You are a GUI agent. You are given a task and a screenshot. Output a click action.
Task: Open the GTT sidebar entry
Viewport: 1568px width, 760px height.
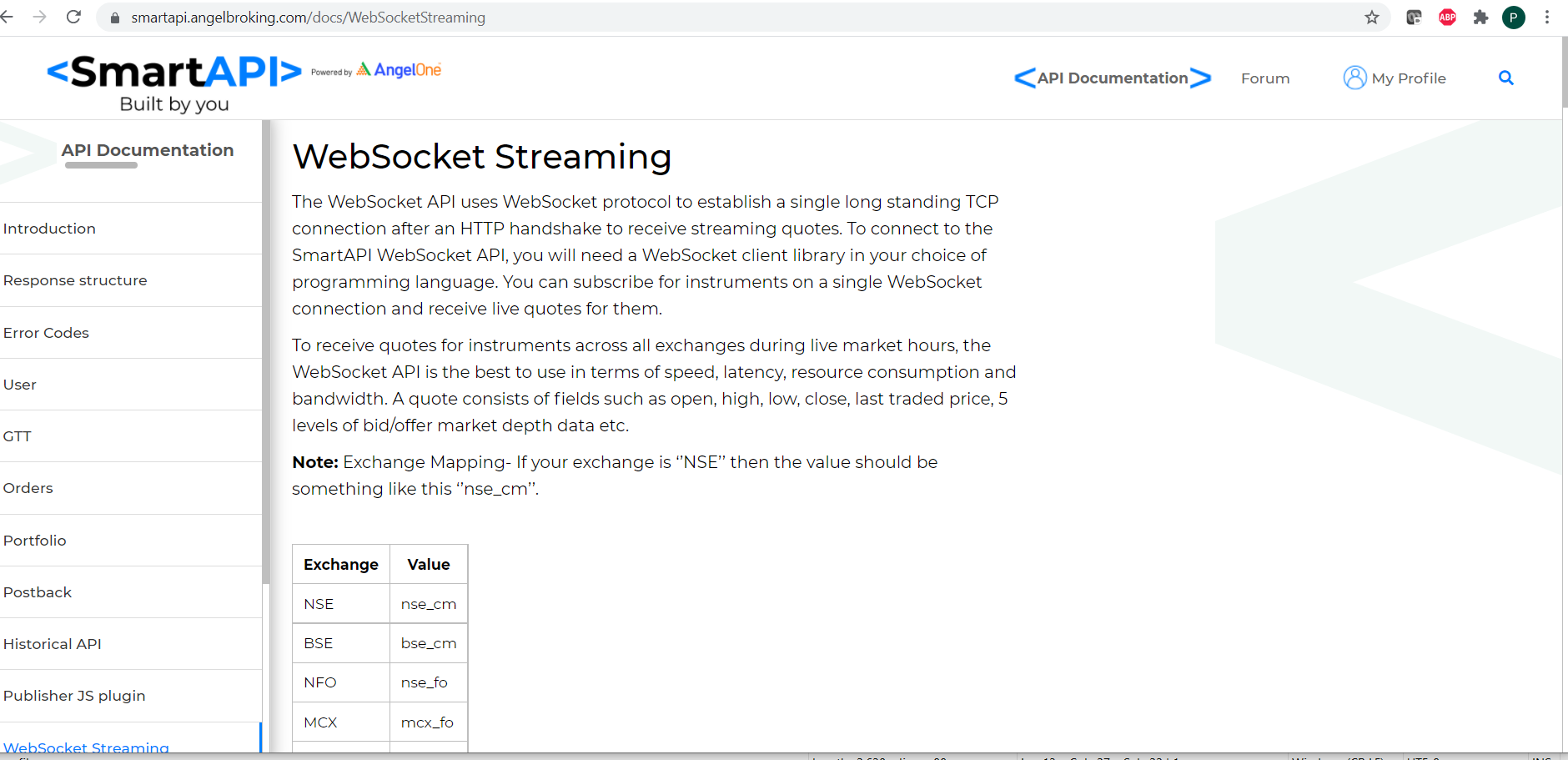click(x=131, y=436)
